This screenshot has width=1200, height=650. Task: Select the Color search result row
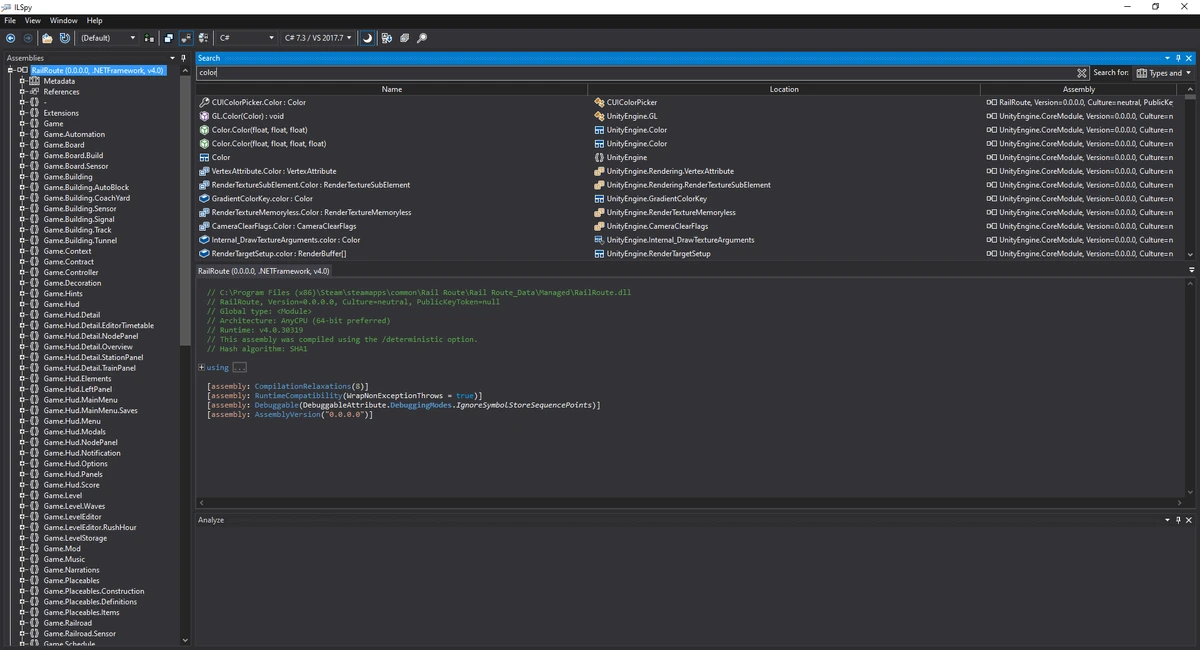coord(300,157)
